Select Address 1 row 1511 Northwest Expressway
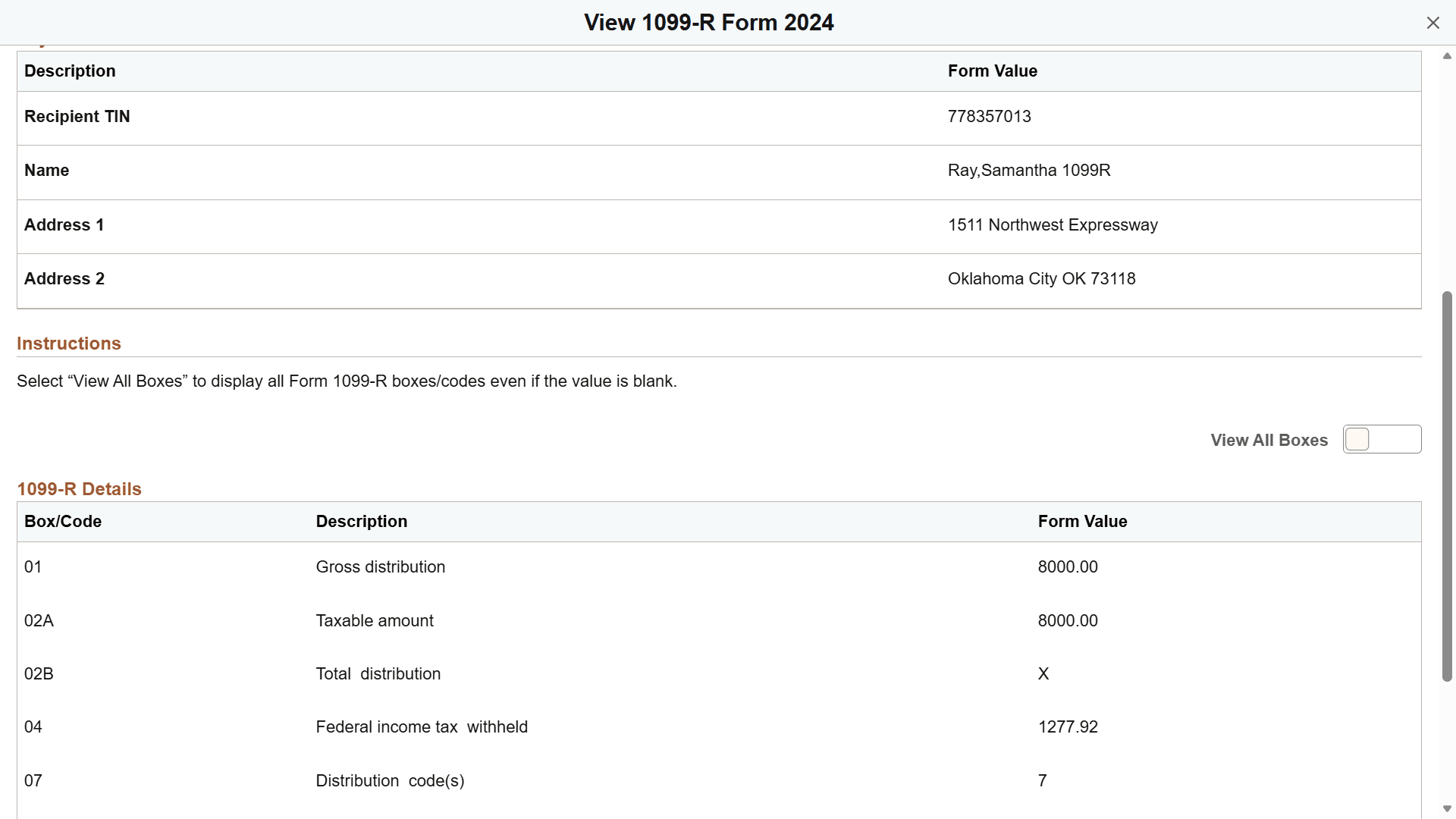This screenshot has width=1456, height=819. pos(1053,224)
